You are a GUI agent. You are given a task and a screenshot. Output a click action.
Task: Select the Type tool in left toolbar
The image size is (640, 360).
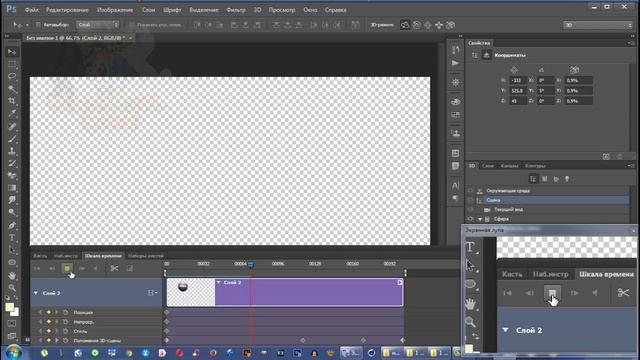(12, 238)
